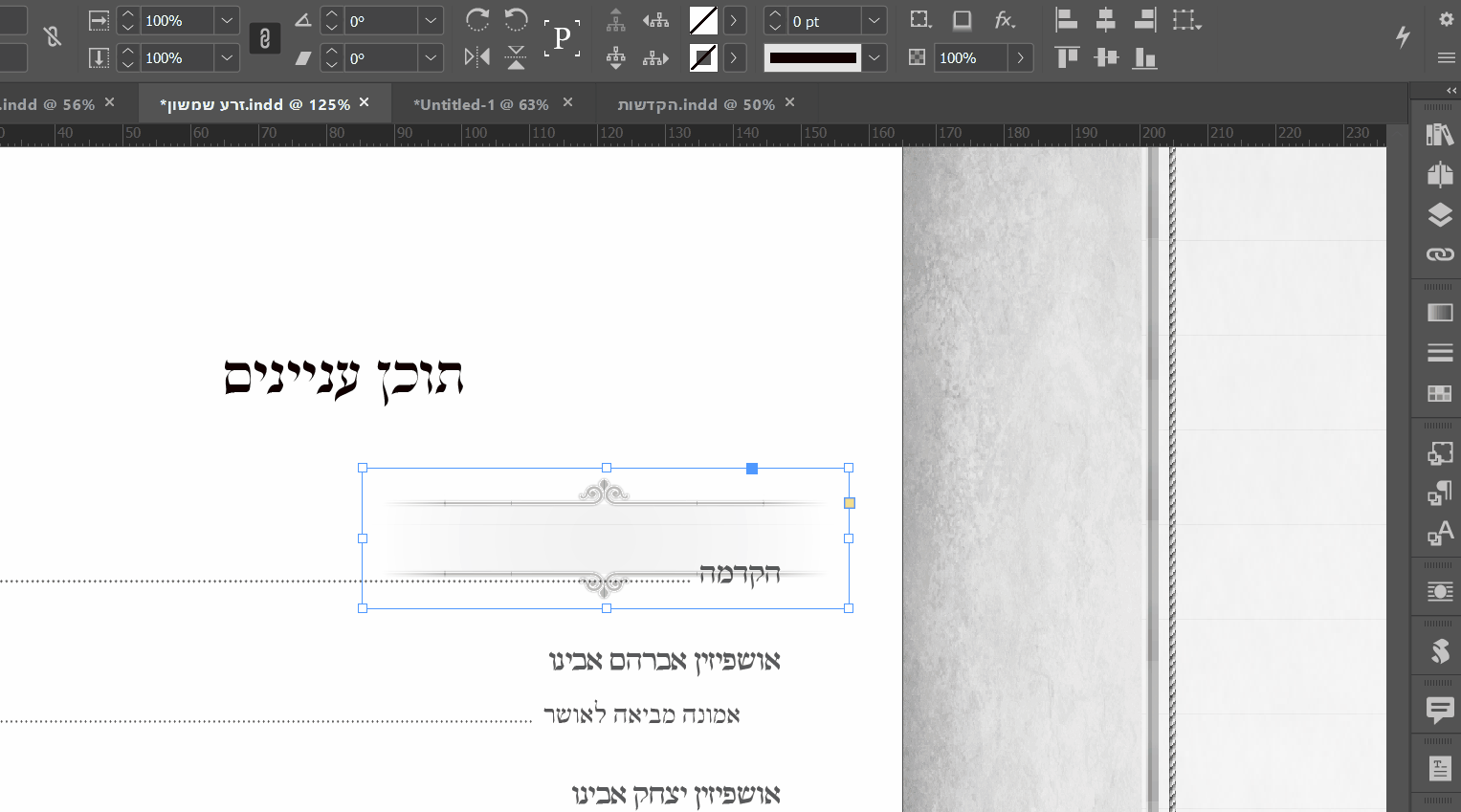The image size is (1461, 812).
Task: Select next object in group
Action: click(x=655, y=58)
